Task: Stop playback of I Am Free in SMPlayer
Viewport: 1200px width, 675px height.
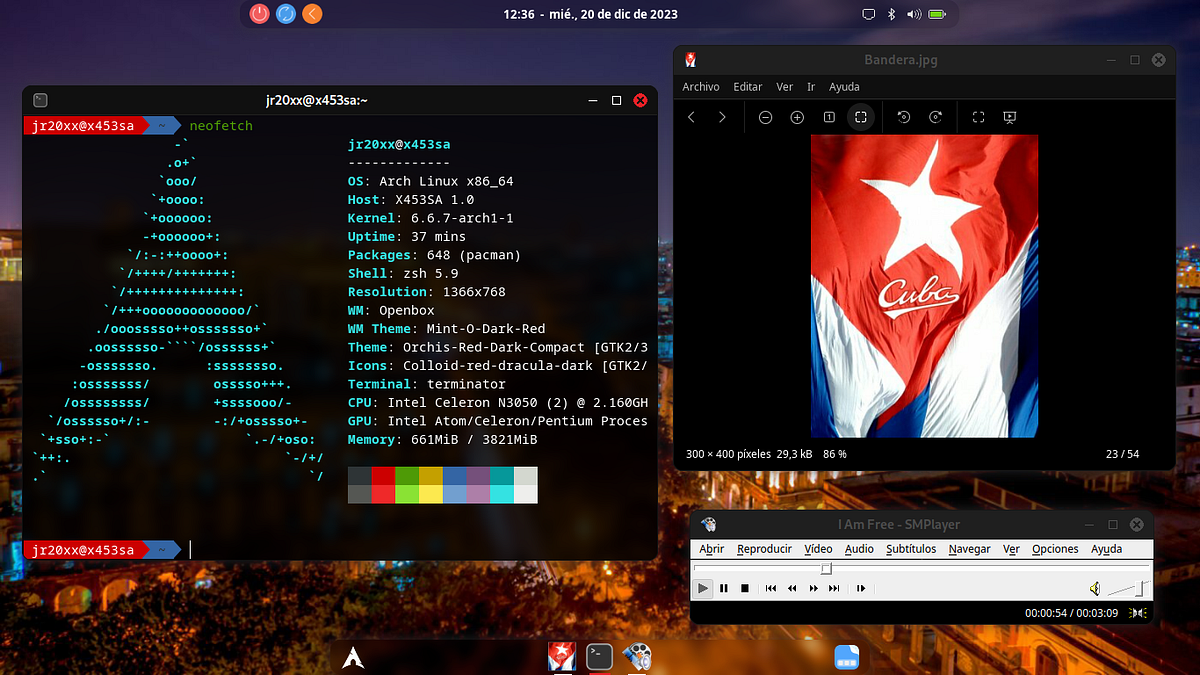Action: (745, 588)
